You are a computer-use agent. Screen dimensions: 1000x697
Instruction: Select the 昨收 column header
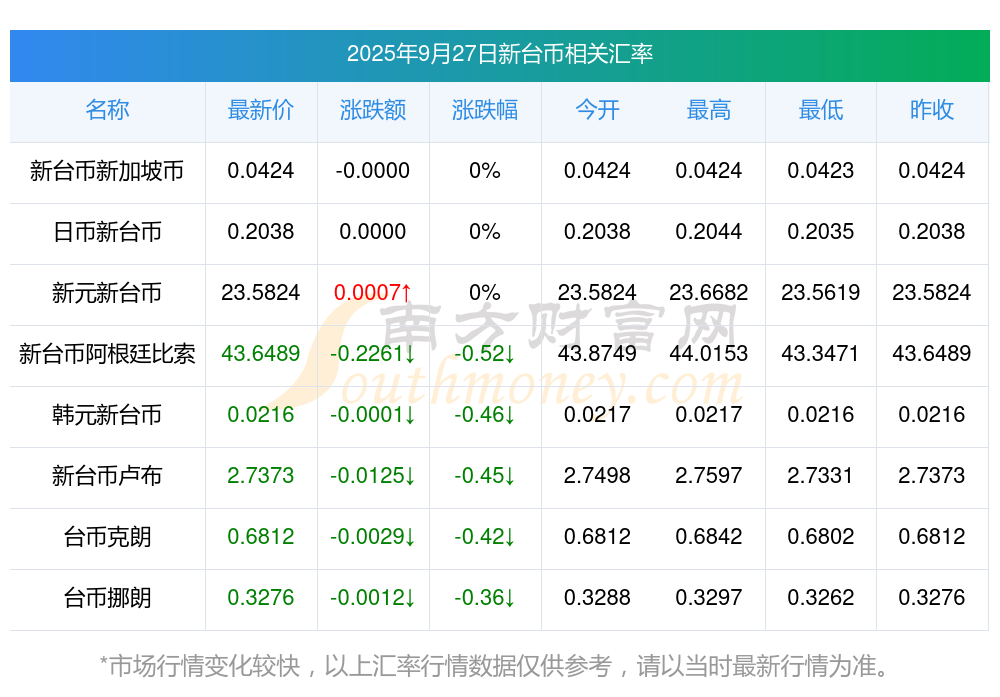(x=932, y=110)
